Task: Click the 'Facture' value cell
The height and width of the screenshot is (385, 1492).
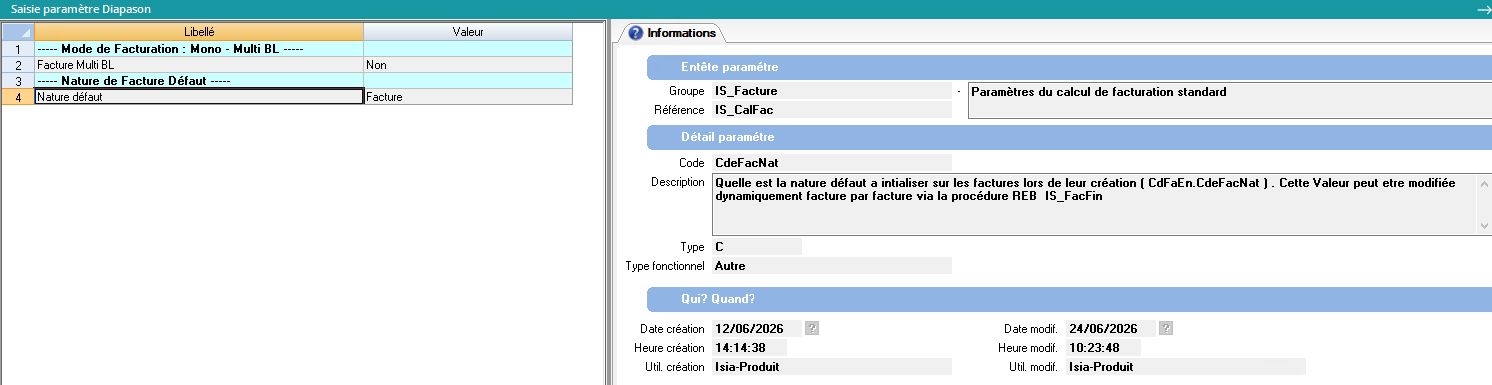Action: tap(468, 97)
